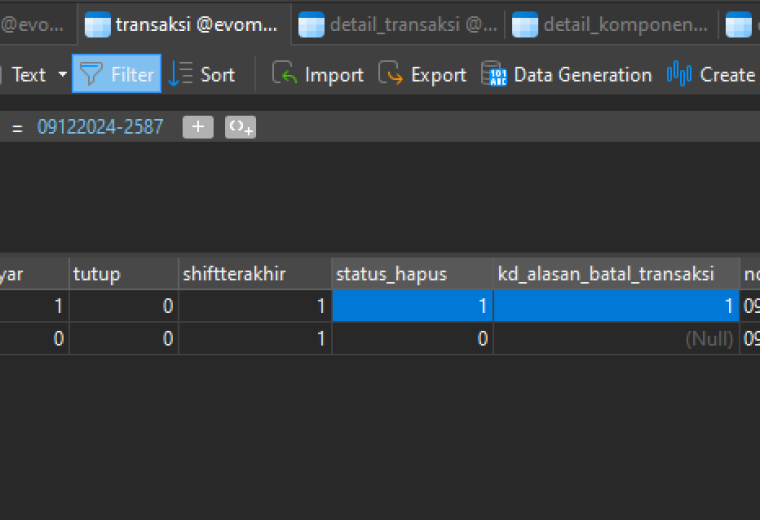Edit filter value 09122024-2587
The image size is (760, 520).
[x=100, y=127]
